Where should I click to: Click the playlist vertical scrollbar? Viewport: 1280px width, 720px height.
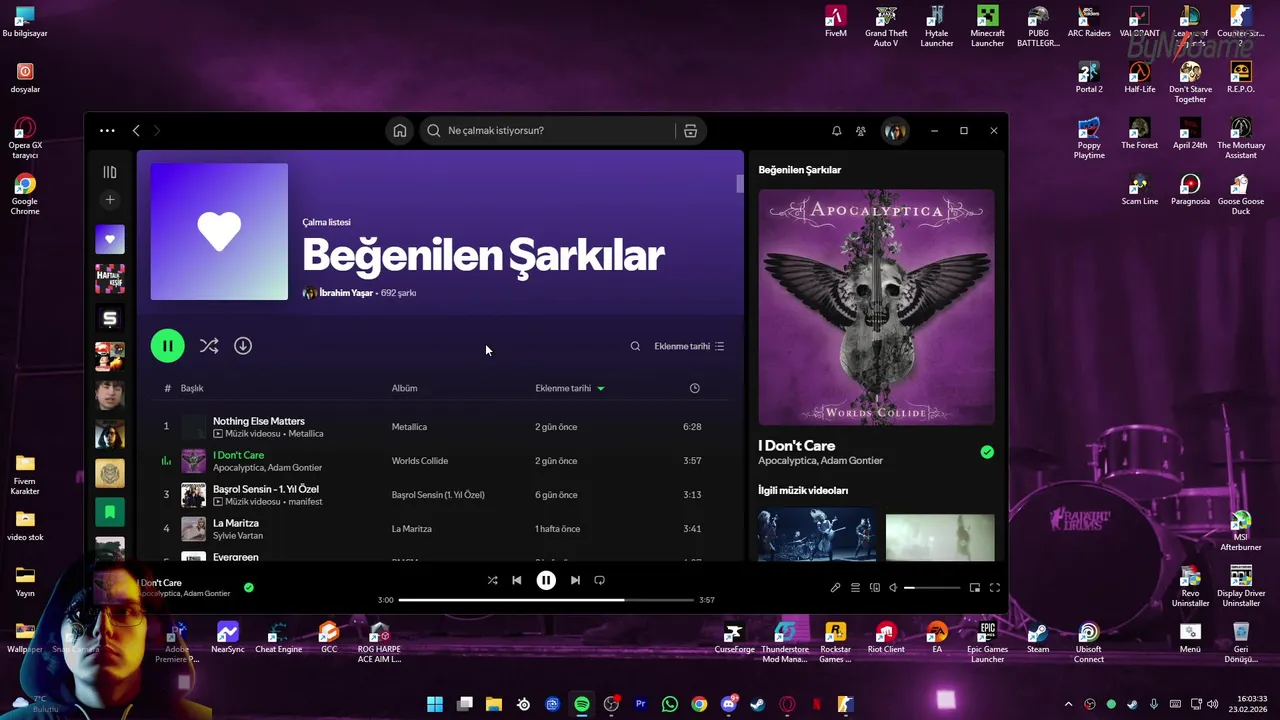[740, 184]
